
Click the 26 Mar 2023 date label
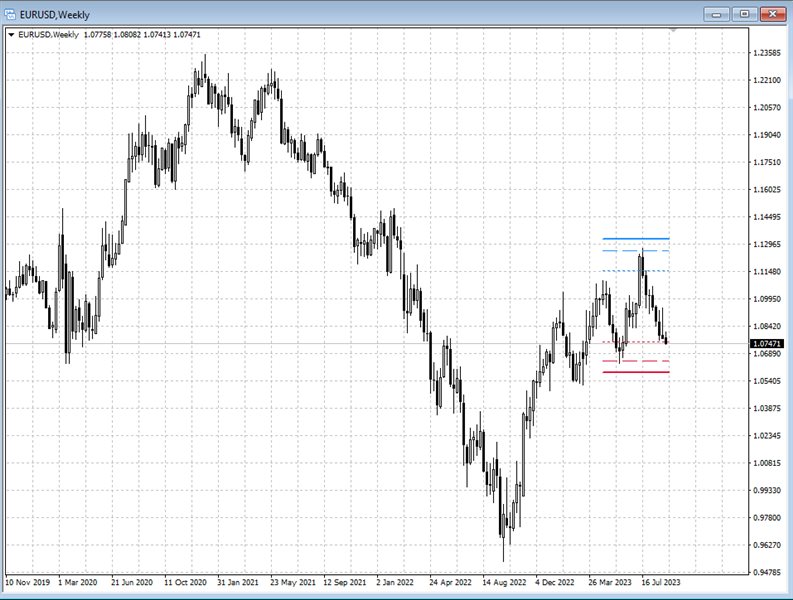pos(610,582)
